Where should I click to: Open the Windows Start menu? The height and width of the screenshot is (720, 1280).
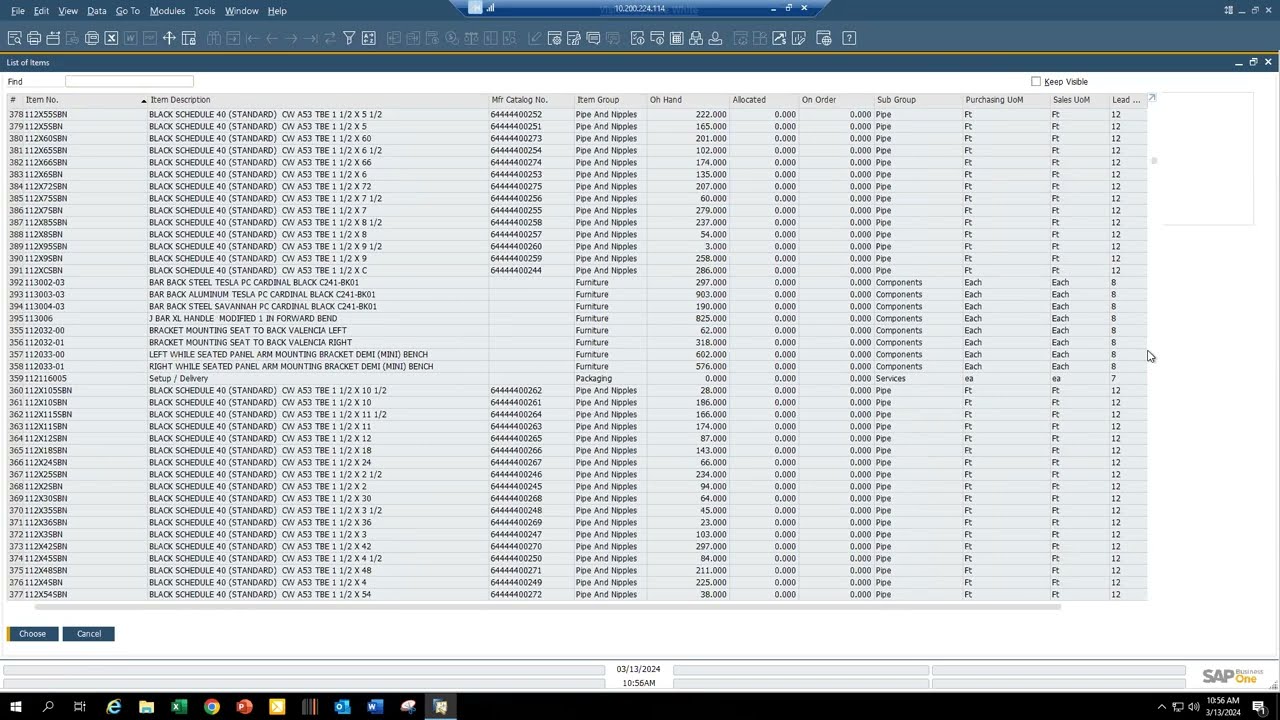pyautogui.click(x=16, y=707)
